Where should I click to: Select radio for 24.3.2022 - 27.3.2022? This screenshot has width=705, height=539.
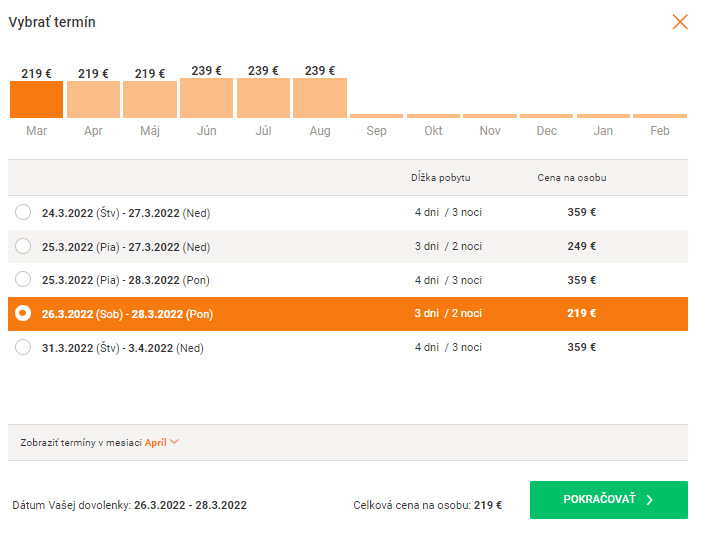pyautogui.click(x=23, y=213)
